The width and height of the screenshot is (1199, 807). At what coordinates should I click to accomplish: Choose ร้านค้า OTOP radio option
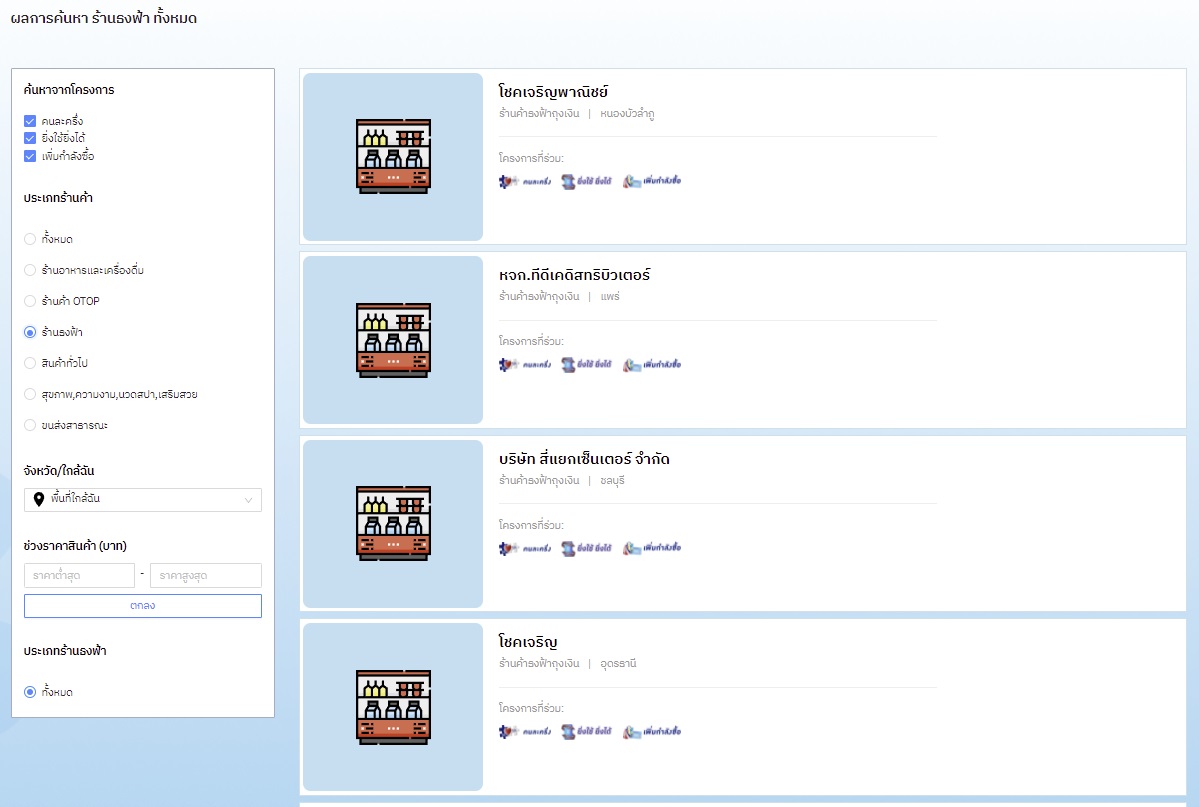[30, 301]
